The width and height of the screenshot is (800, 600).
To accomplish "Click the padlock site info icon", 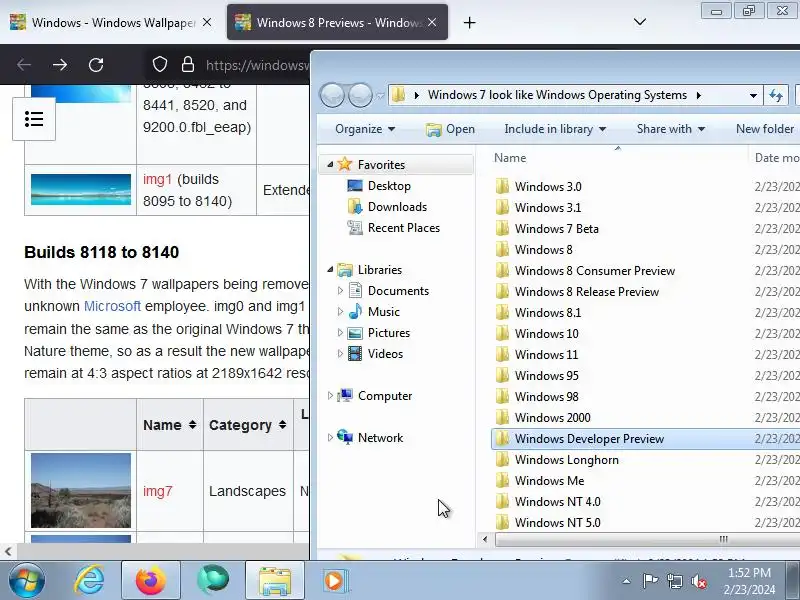I will (x=188, y=65).
